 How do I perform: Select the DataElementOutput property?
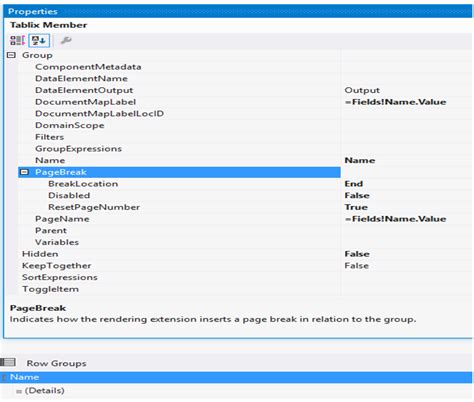[x=84, y=90]
